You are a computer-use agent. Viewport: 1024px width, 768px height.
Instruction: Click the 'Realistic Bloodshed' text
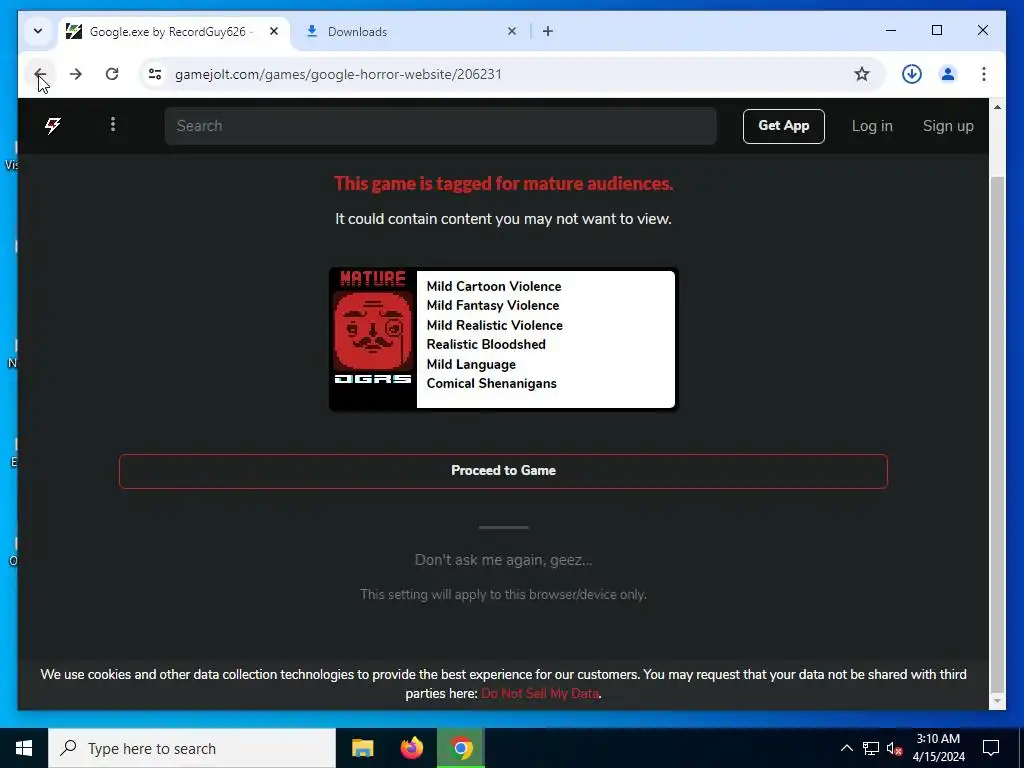click(x=486, y=344)
